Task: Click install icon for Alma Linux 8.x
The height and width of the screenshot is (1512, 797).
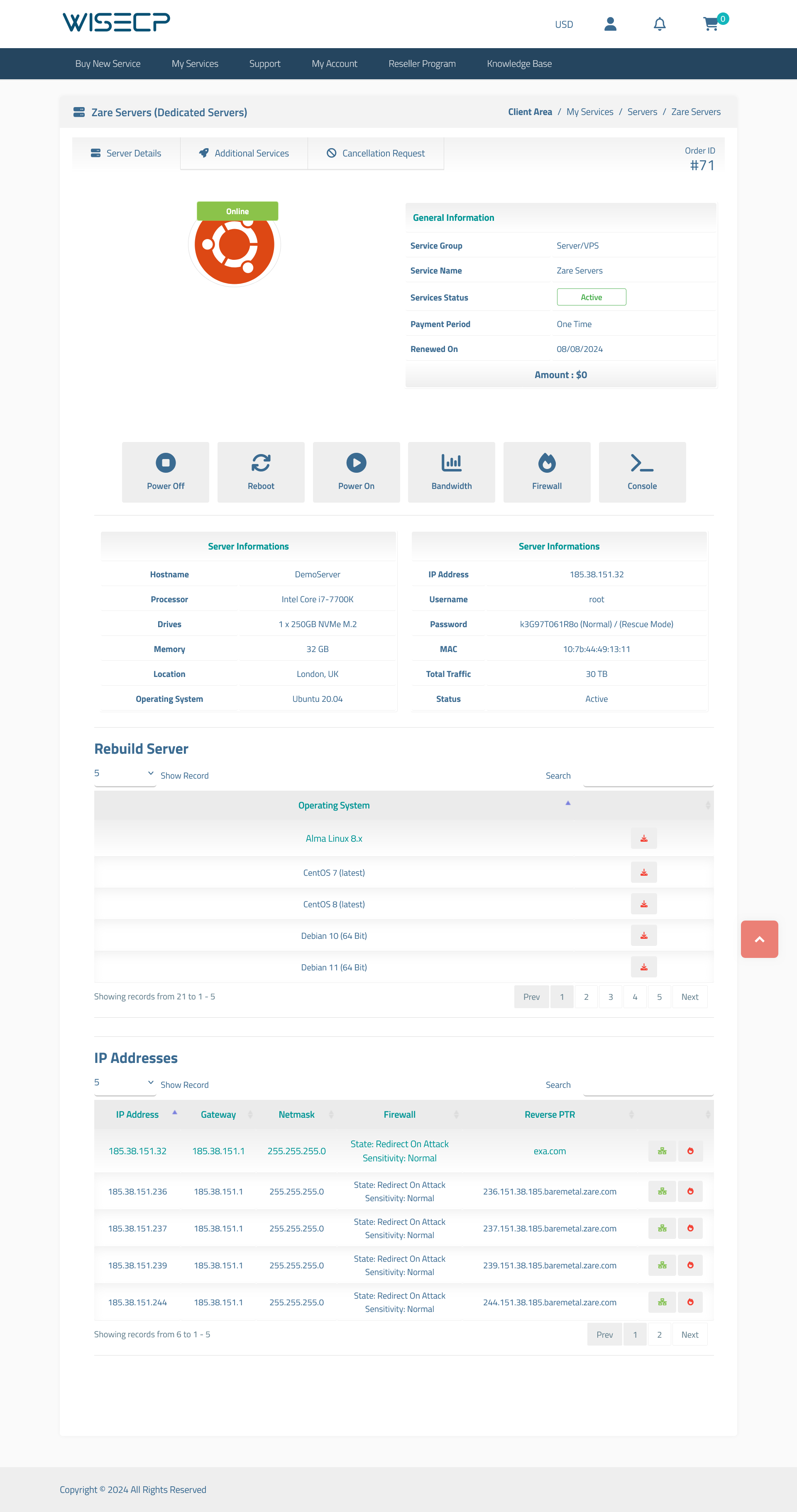Action: [644, 838]
